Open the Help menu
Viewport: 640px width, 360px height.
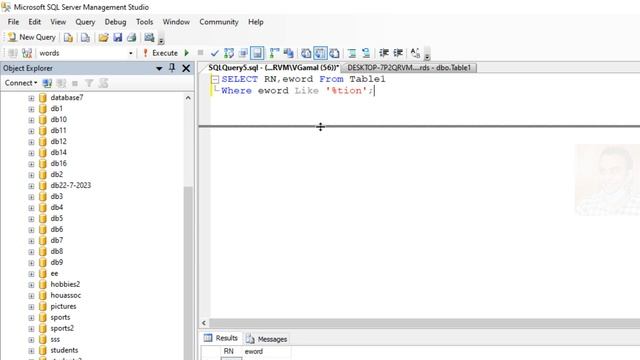click(x=256, y=22)
